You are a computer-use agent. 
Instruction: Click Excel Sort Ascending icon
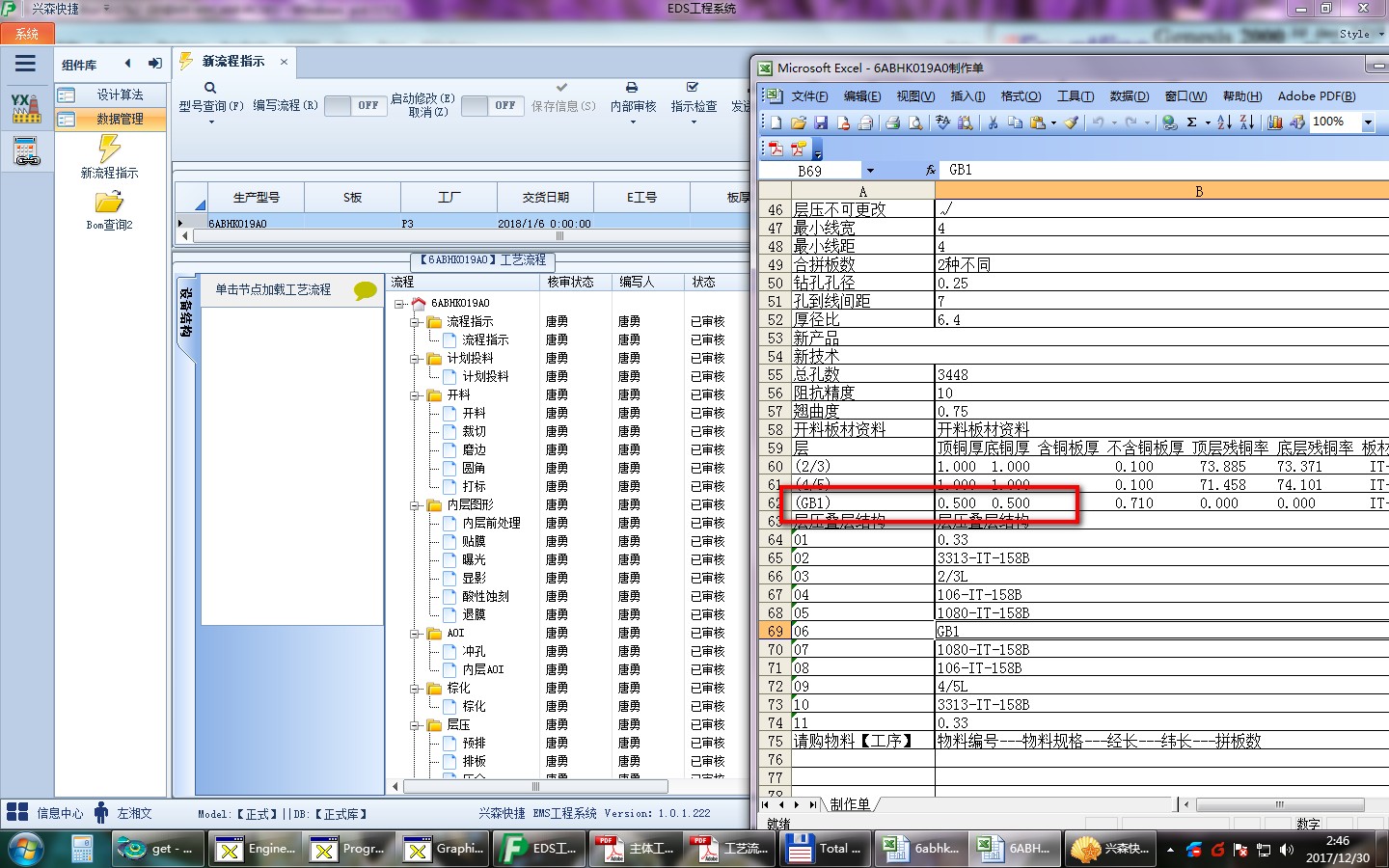1224,122
